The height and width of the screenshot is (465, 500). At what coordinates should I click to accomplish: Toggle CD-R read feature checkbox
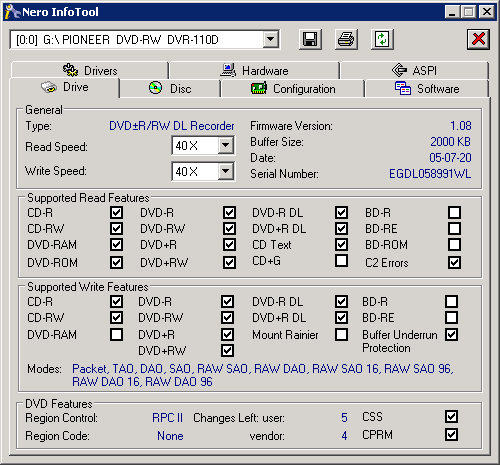pyautogui.click(x=116, y=212)
